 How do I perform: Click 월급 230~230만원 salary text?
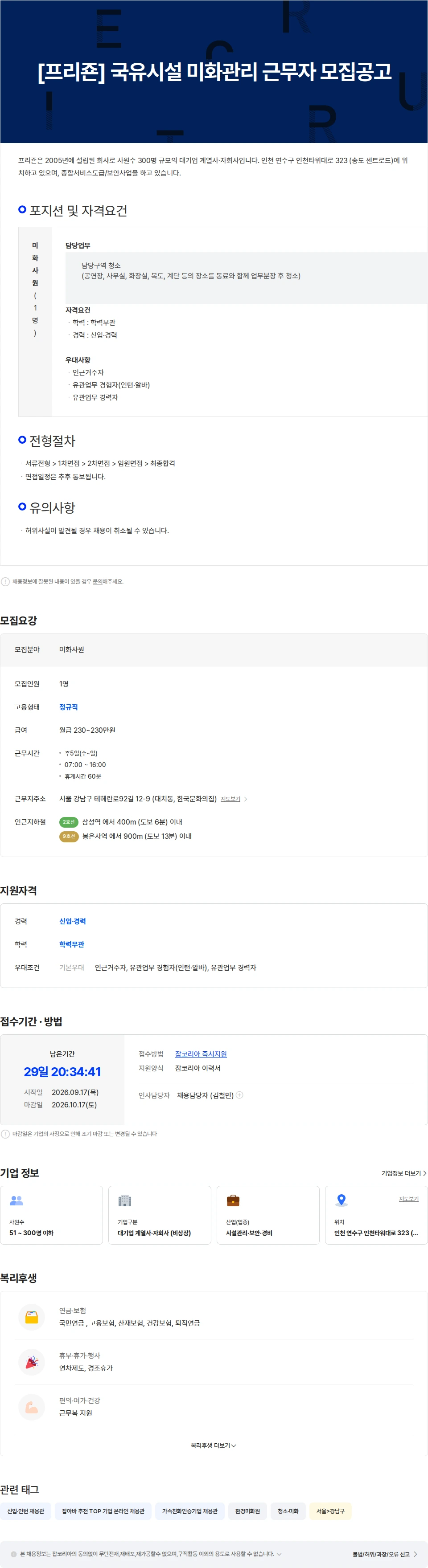87,730
